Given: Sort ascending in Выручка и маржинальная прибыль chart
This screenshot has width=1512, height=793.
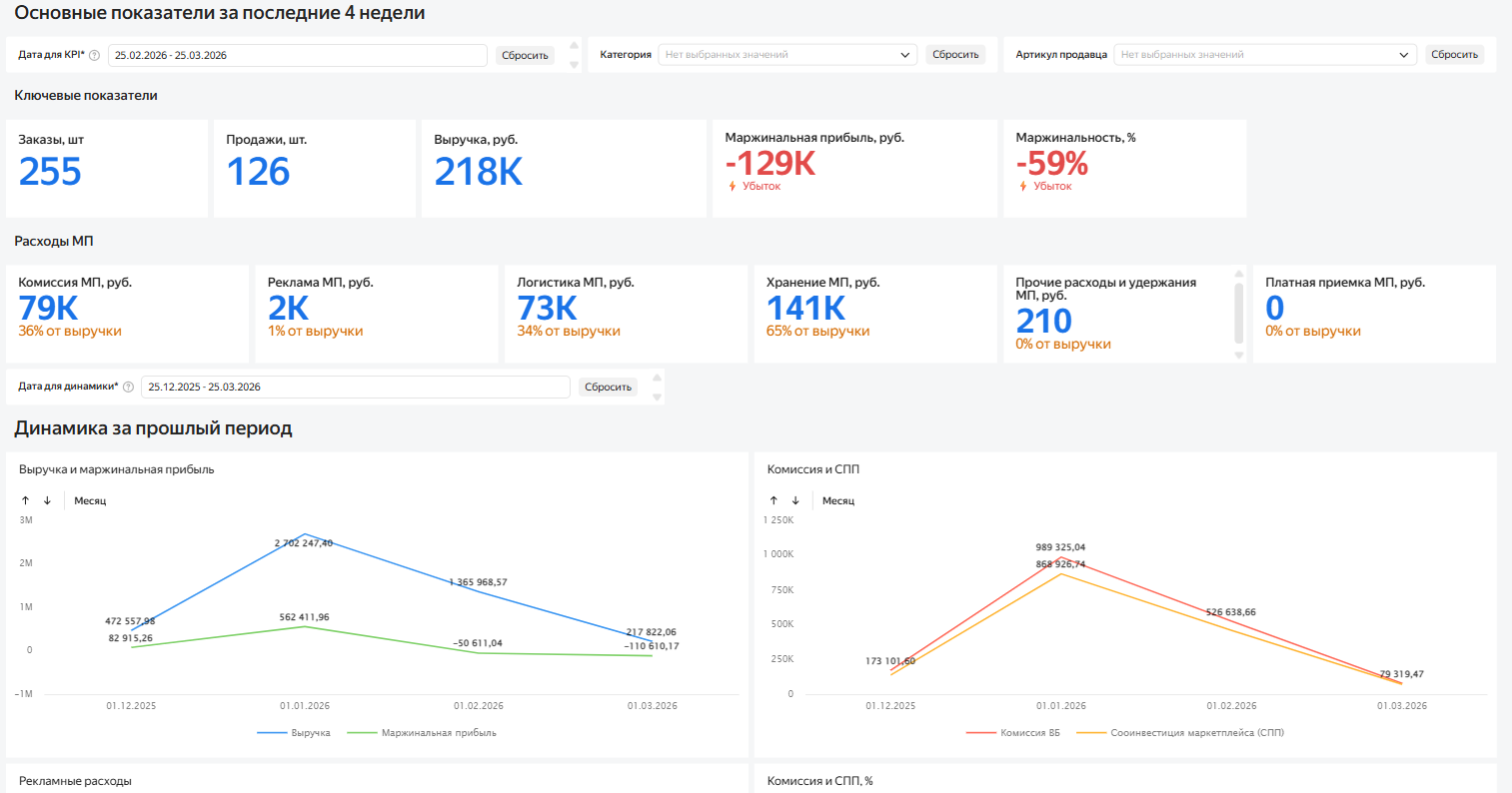Looking at the screenshot, I should 26,500.
